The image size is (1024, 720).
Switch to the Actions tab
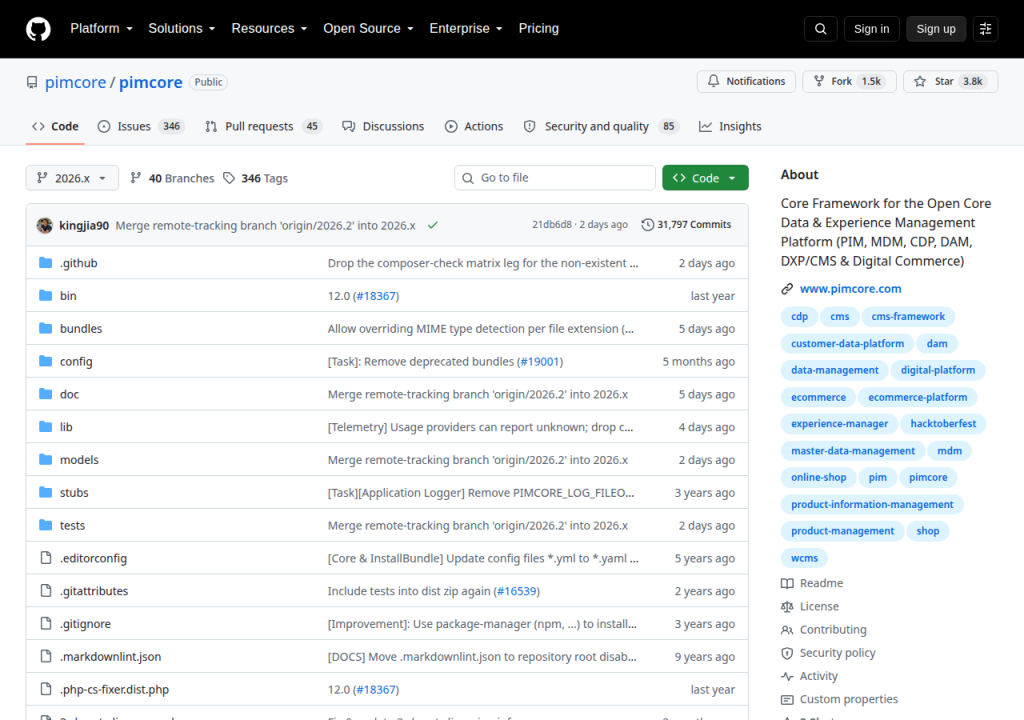(x=474, y=126)
